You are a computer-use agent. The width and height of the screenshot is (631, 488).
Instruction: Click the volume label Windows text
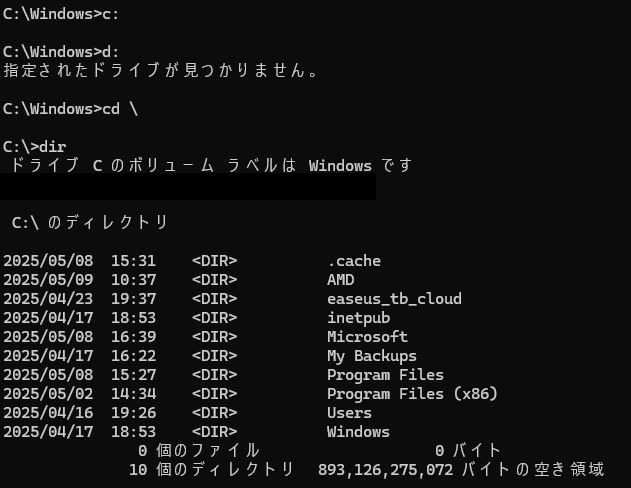(340, 166)
